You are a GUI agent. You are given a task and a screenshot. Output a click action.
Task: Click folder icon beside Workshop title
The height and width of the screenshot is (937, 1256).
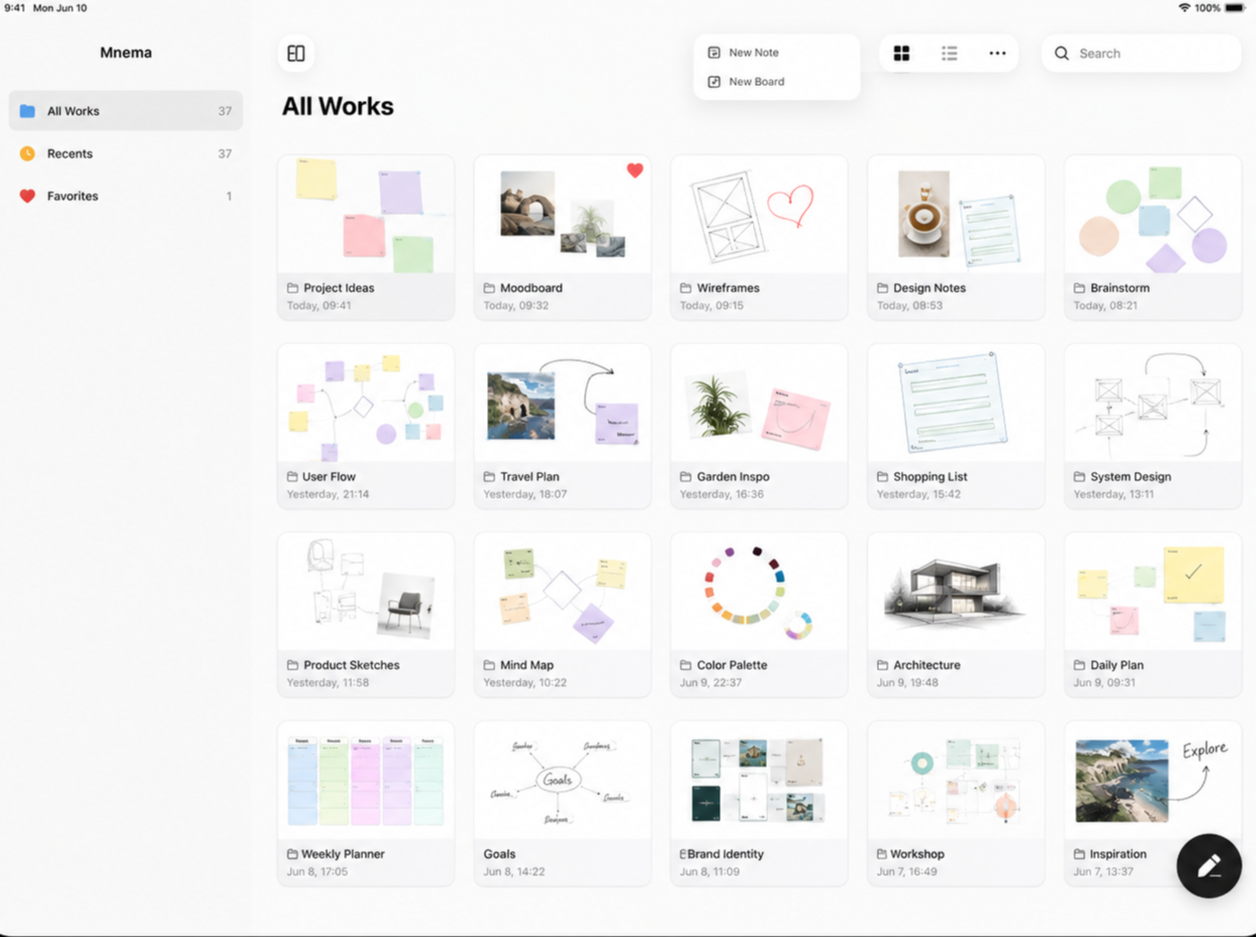[x=883, y=854]
